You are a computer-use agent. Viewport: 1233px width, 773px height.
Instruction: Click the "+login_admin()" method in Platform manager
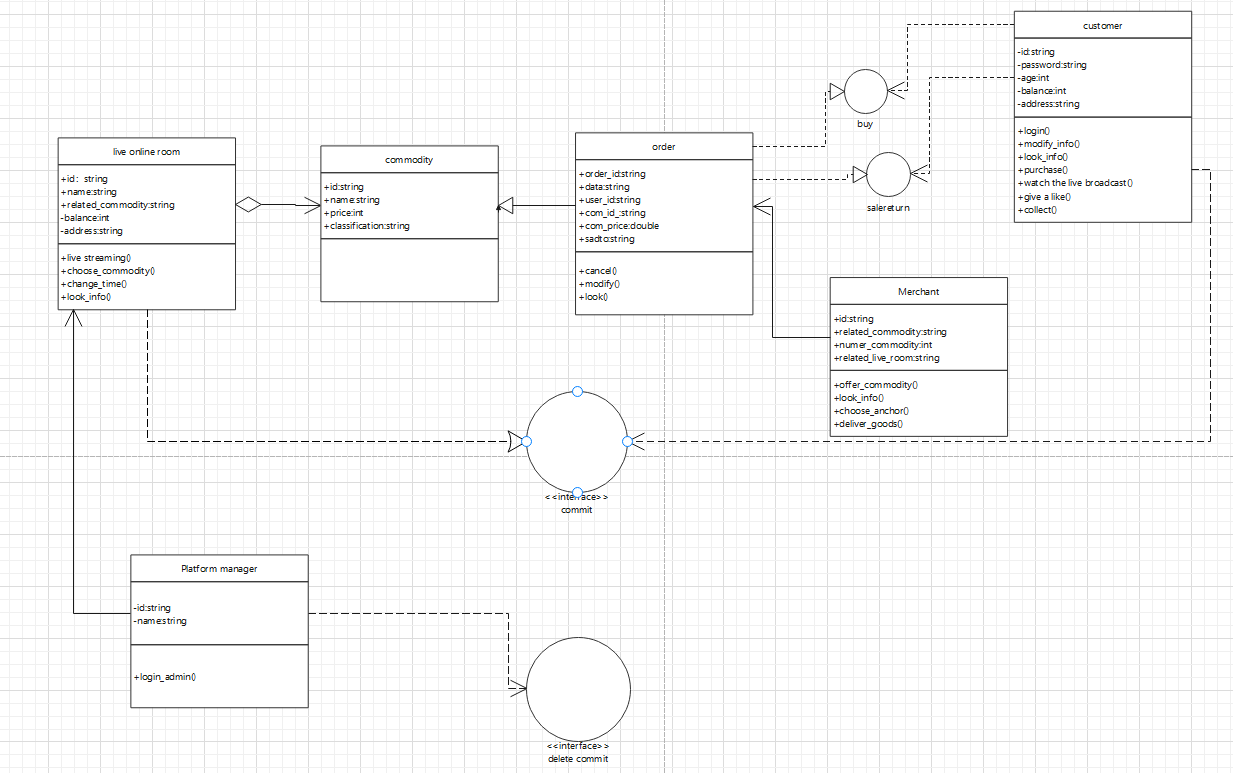164,677
